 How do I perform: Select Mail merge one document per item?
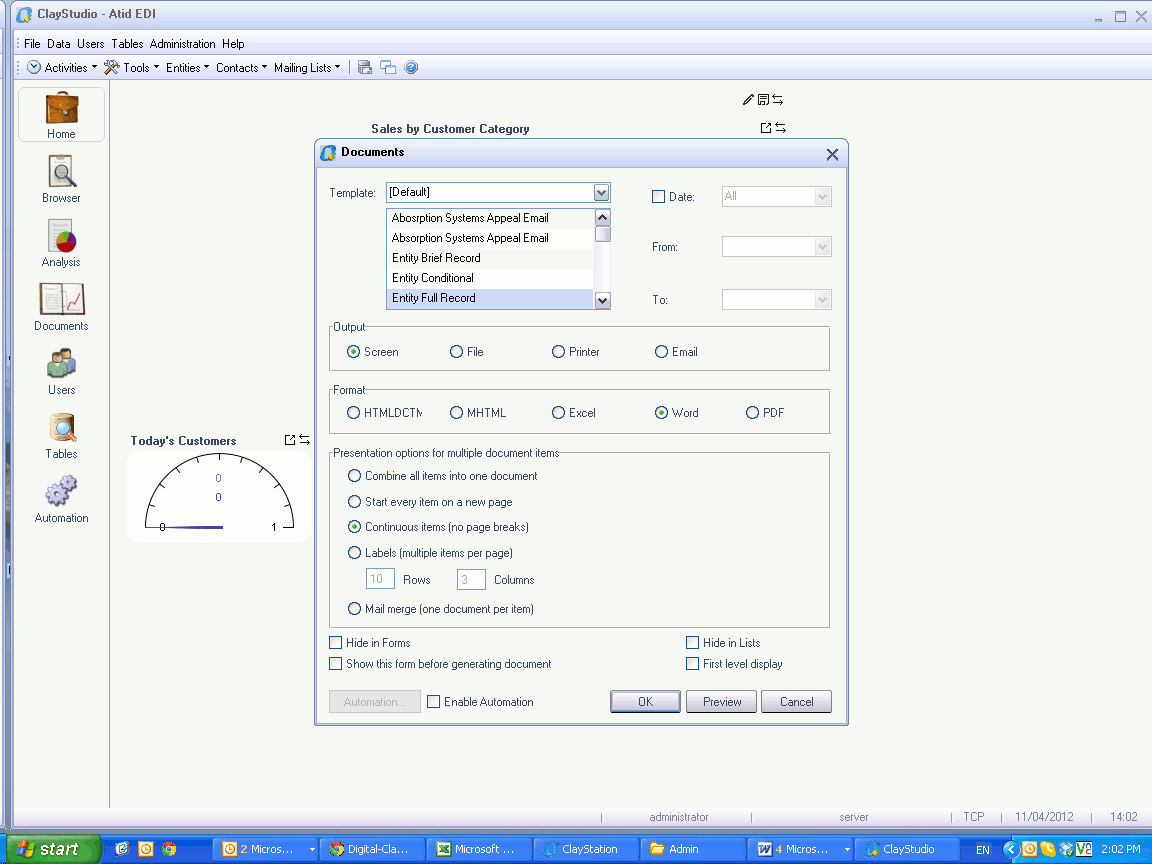354,609
